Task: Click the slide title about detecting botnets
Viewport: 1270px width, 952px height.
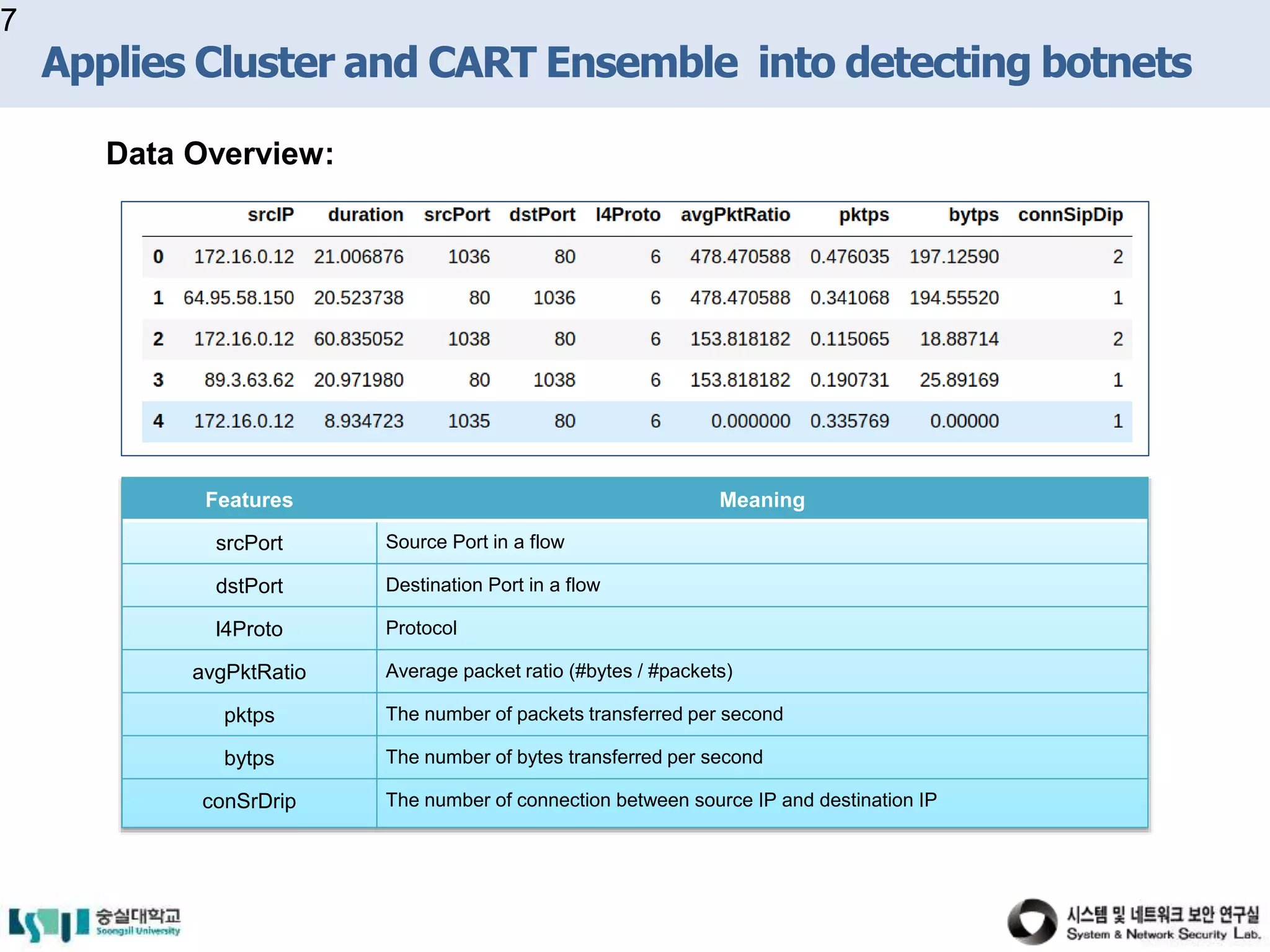Action: pyautogui.click(x=616, y=63)
